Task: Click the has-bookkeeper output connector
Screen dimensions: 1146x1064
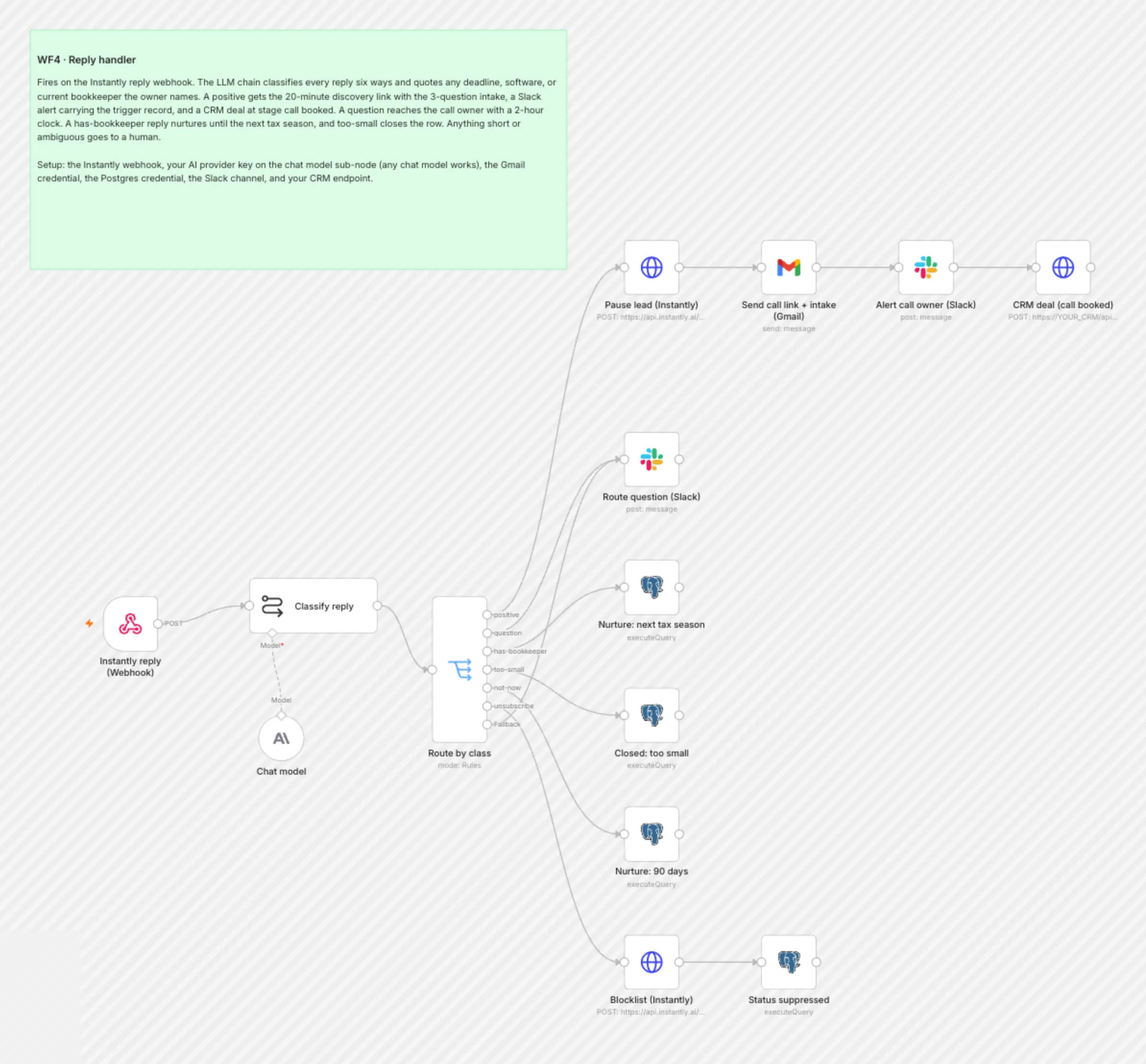Action: [x=487, y=651]
